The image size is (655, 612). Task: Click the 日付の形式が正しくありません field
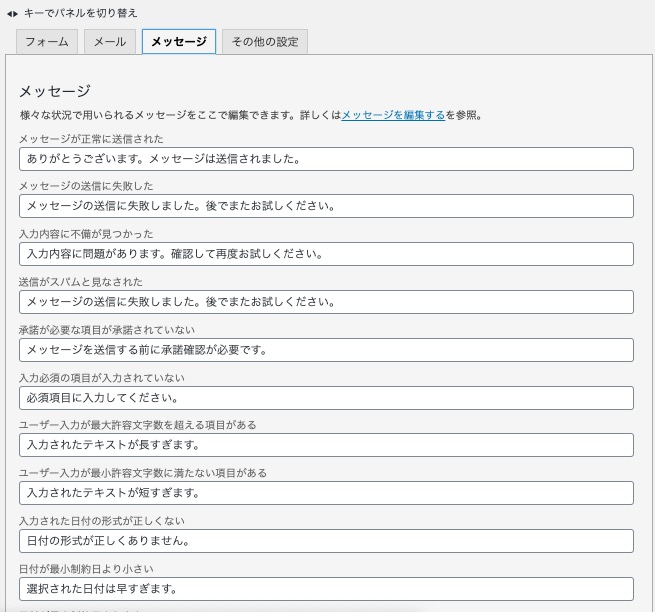click(326, 541)
